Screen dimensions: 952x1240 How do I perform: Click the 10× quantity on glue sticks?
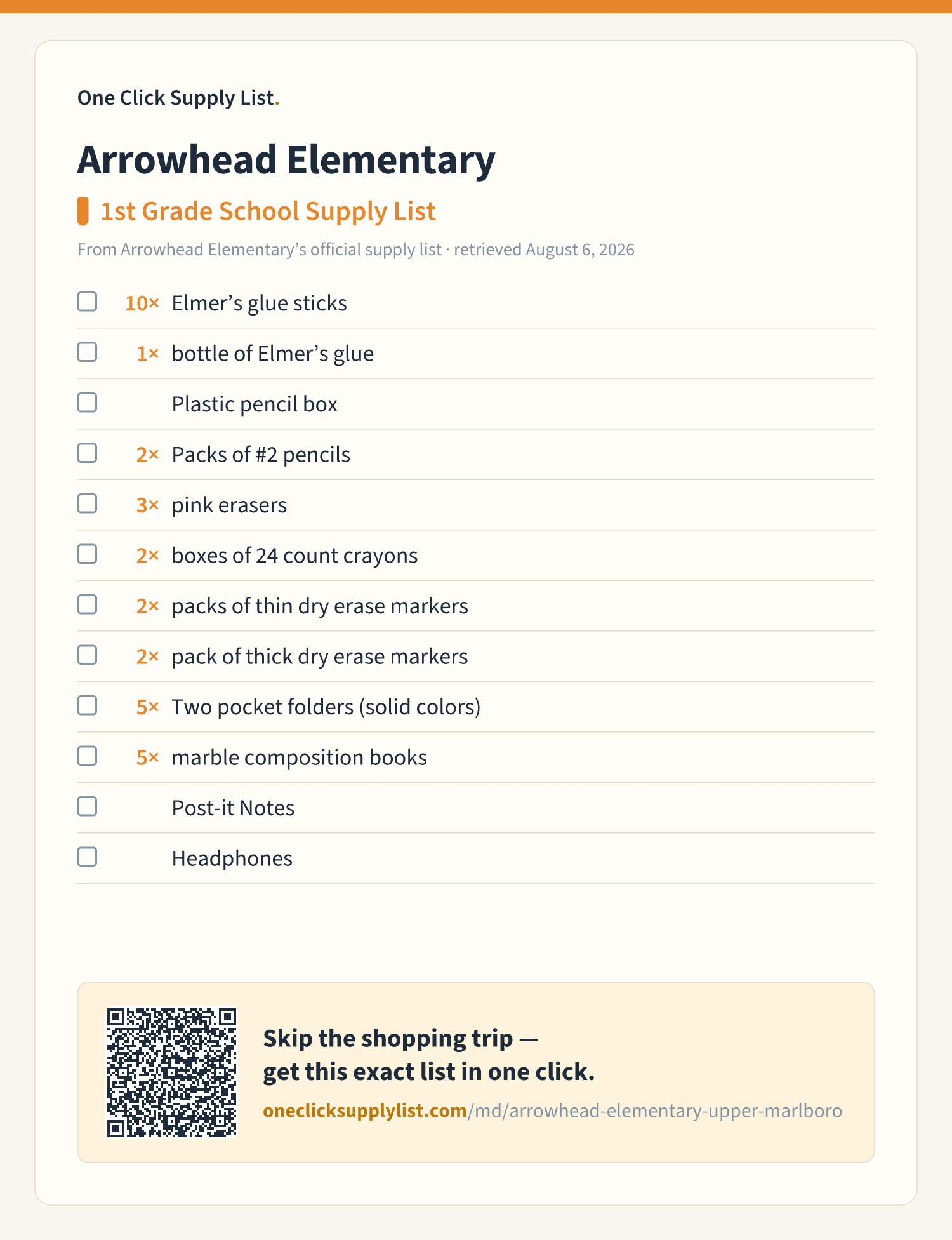142,303
